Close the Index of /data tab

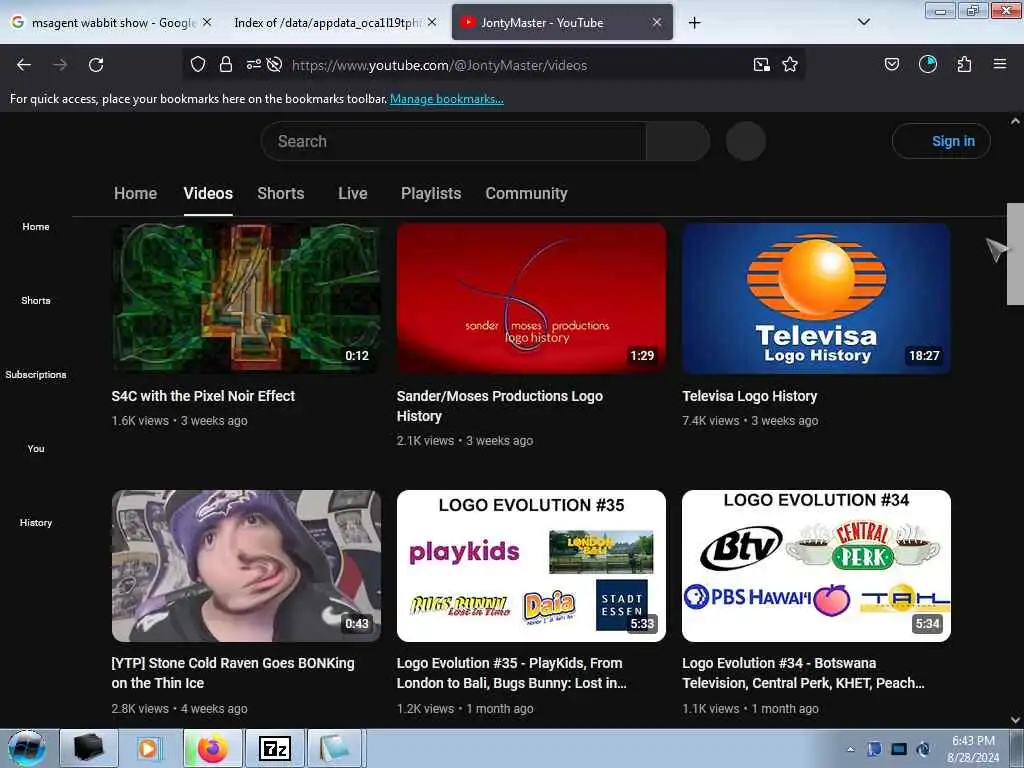tap(432, 22)
